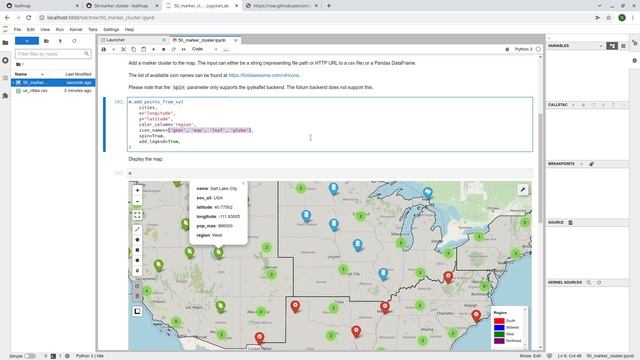Collapse the Source panel
This screenshot has height=360, width=640.
[556, 222]
